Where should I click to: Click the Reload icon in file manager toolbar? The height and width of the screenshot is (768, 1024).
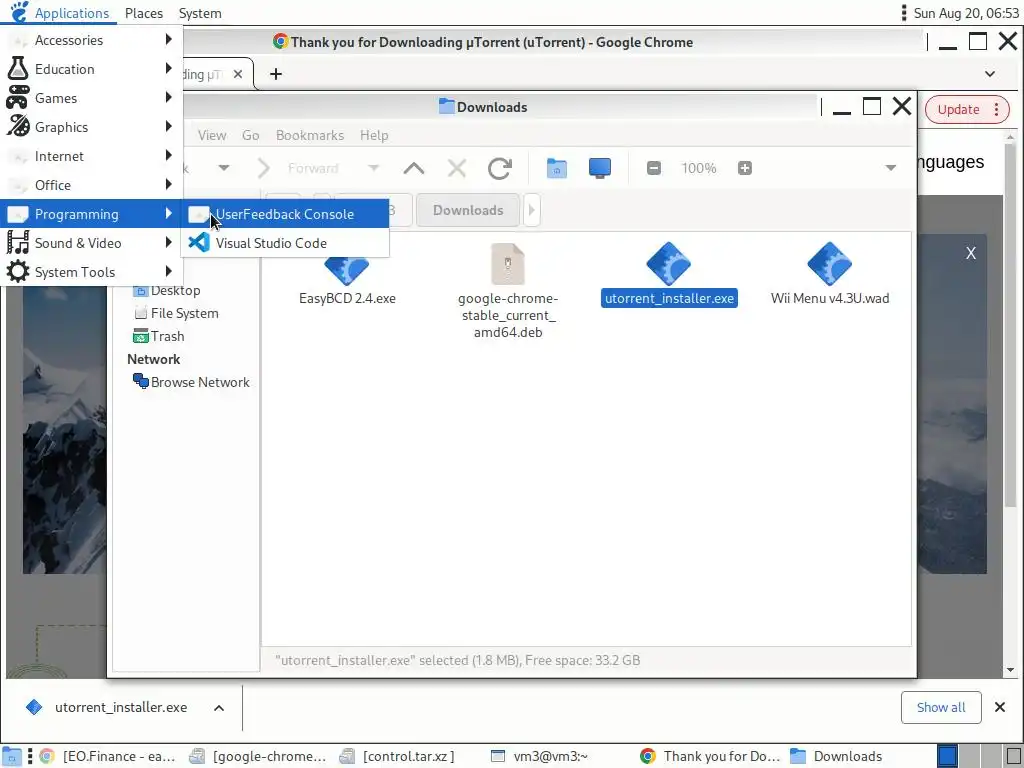(500, 168)
